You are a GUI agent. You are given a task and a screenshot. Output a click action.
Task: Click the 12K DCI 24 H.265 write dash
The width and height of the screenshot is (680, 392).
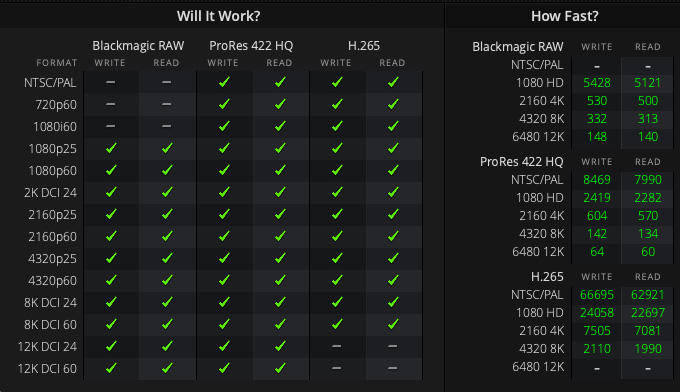coord(337,346)
